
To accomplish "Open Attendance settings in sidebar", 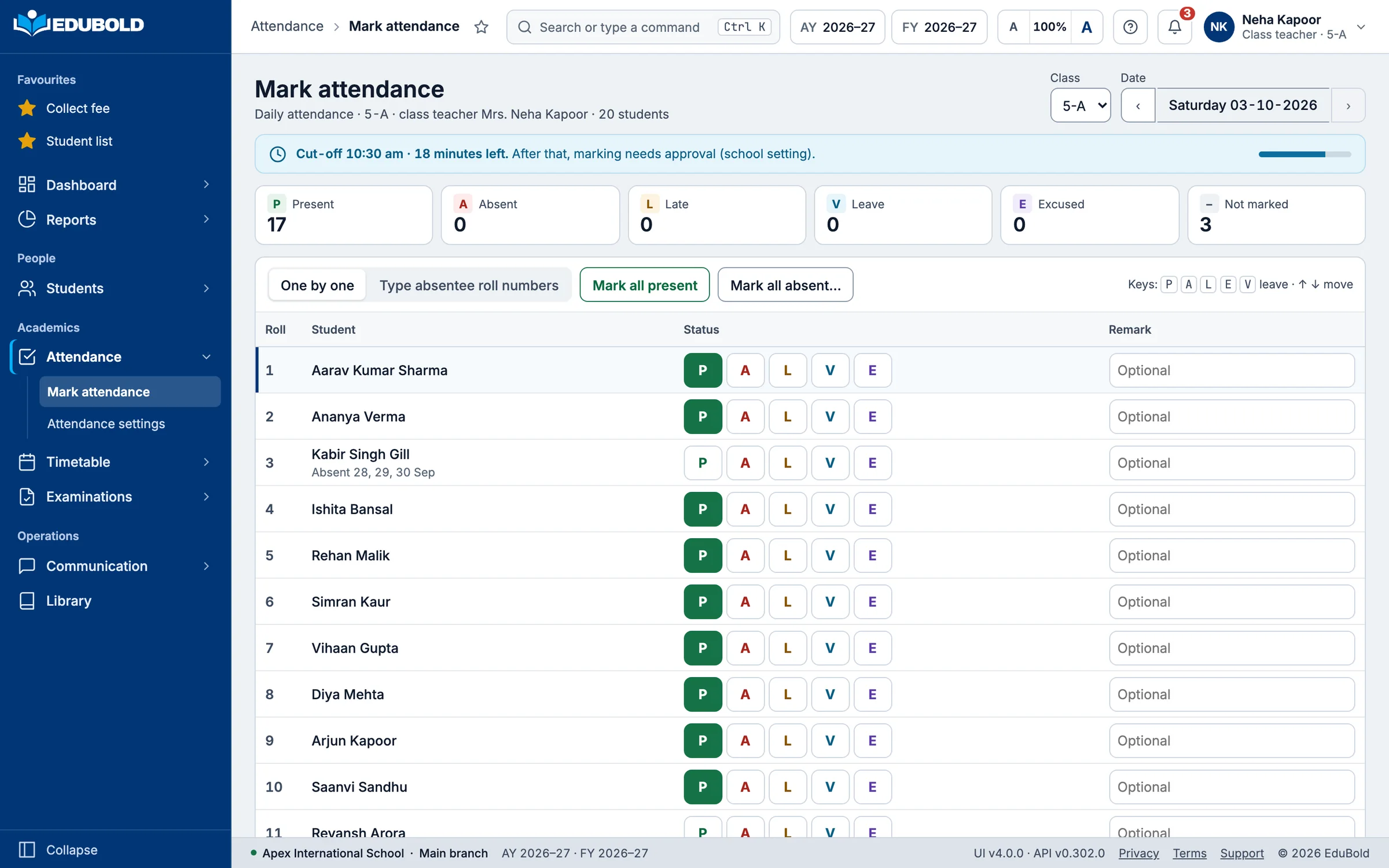I will pos(106,424).
